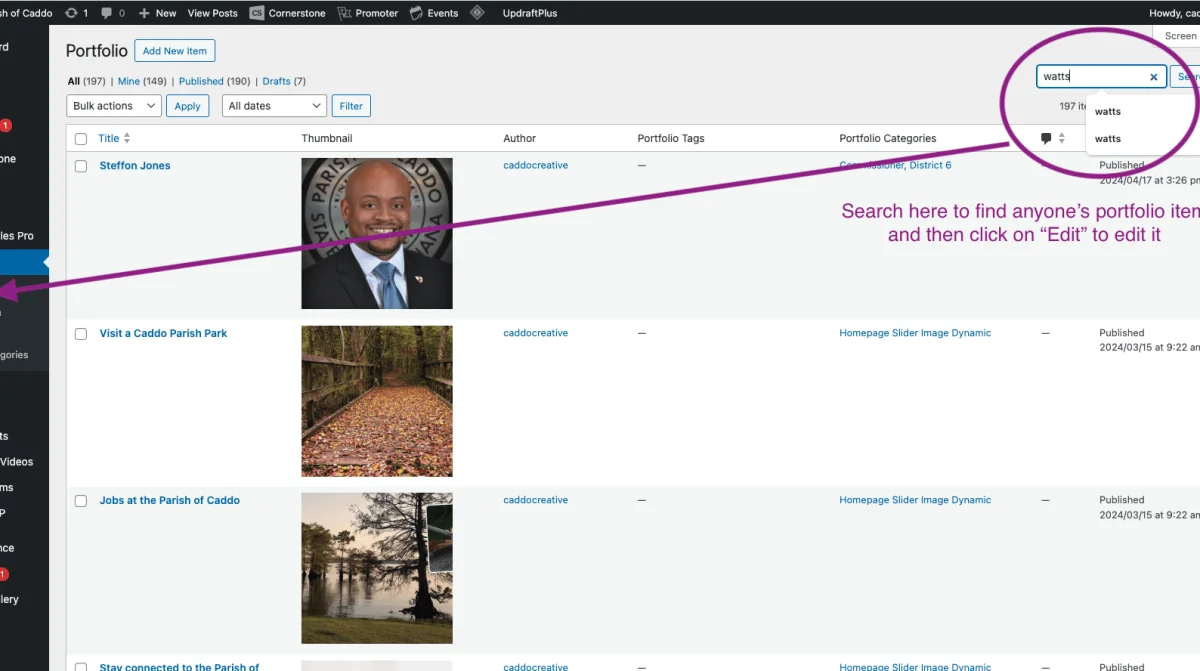Open comments bubble in admin bar
The width and height of the screenshot is (1200, 671).
click(107, 13)
